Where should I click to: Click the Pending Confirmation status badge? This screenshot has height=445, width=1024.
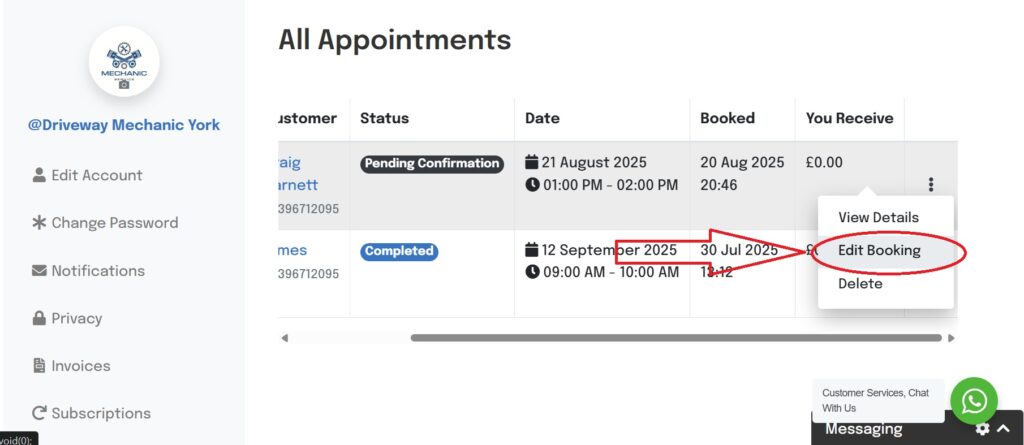(x=432, y=164)
